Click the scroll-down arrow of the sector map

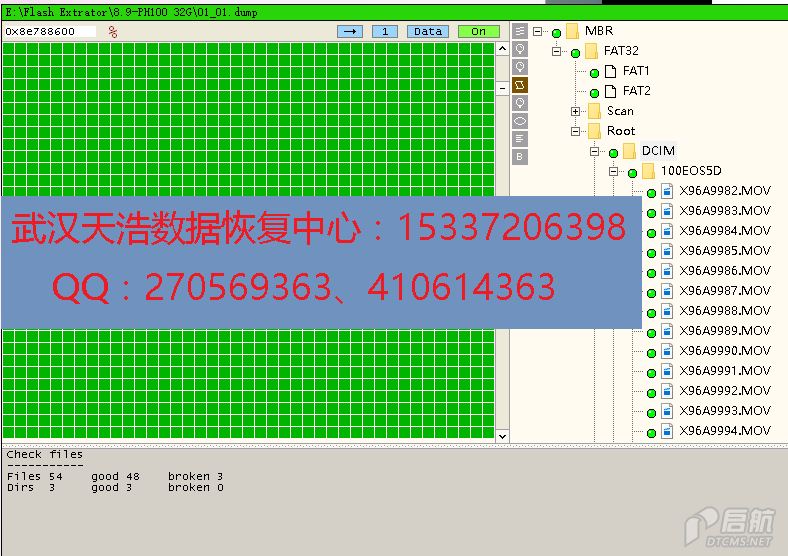point(503,435)
